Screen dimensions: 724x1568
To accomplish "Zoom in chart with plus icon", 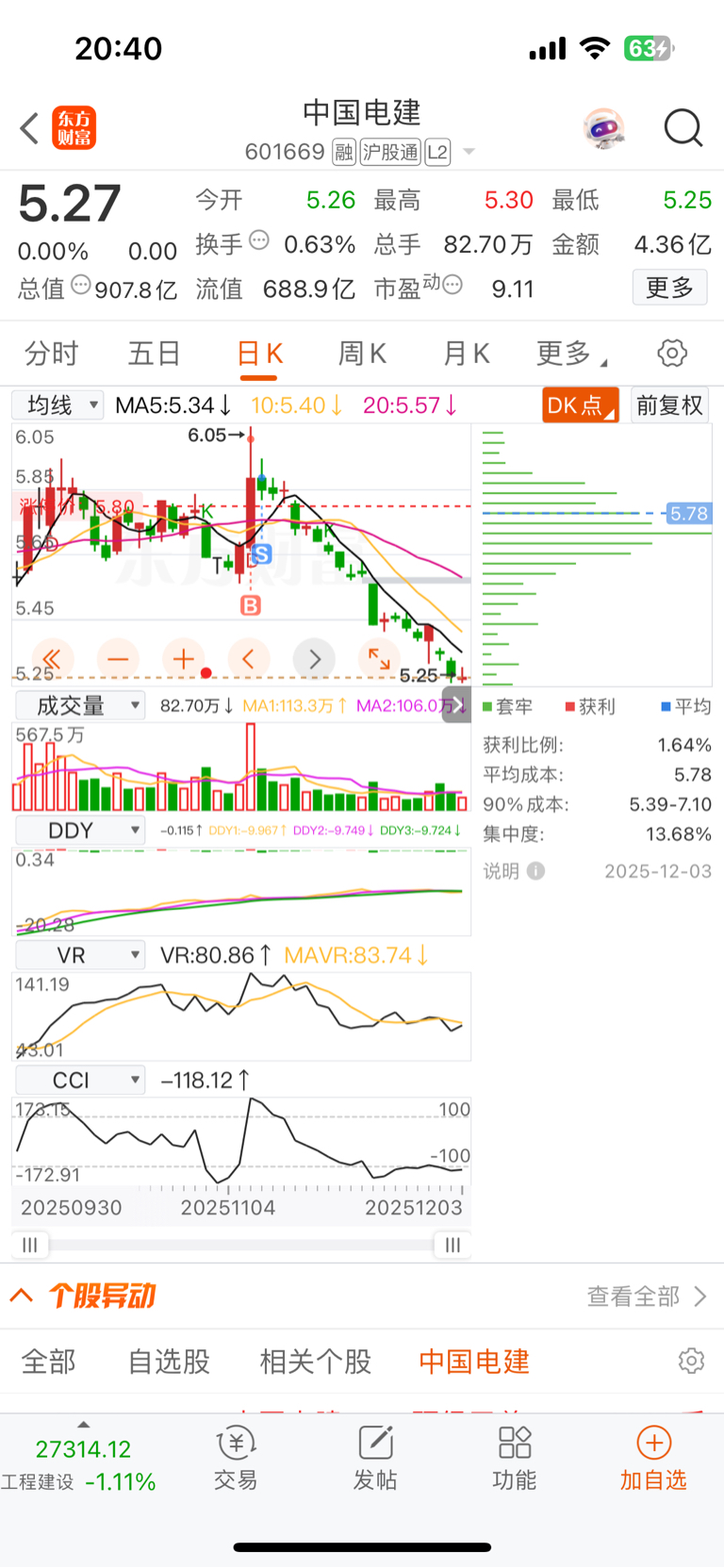I will click(183, 659).
